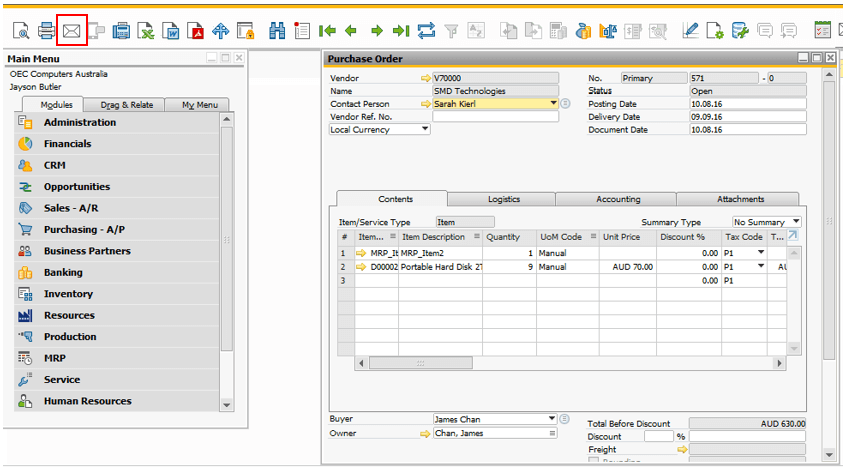Open Tax Code dropdown for row 1
This screenshot has width=844, height=467.
(x=761, y=252)
